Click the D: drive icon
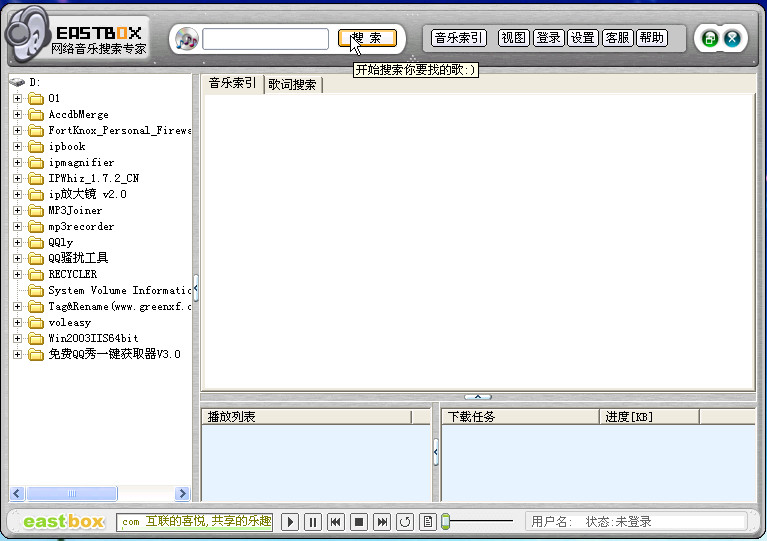Screen dimensions: 767x541 tap(17, 82)
